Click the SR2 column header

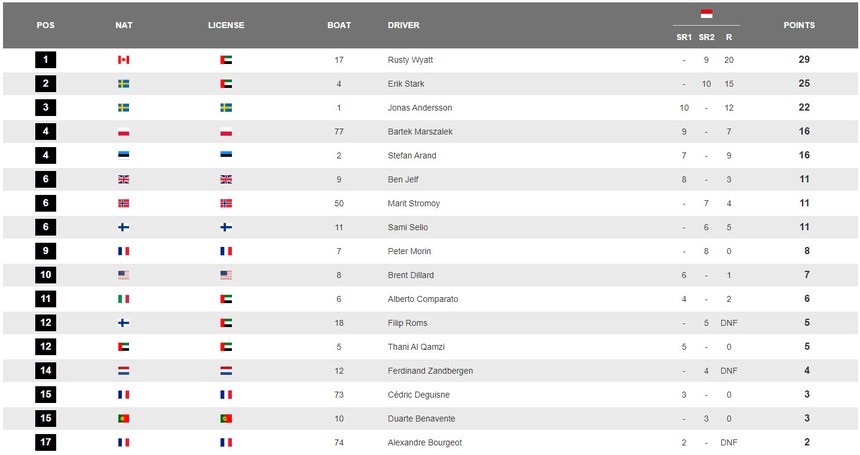[706, 37]
